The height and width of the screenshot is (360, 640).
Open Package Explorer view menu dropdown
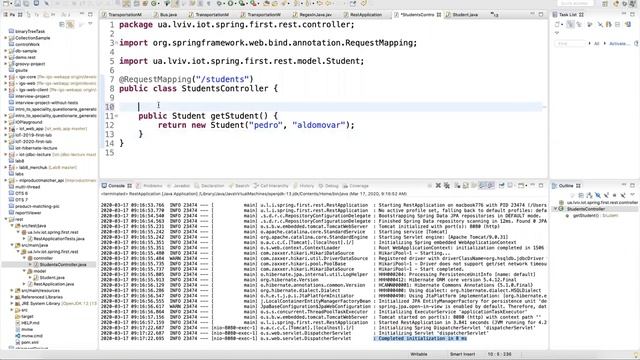[x=90, y=24]
